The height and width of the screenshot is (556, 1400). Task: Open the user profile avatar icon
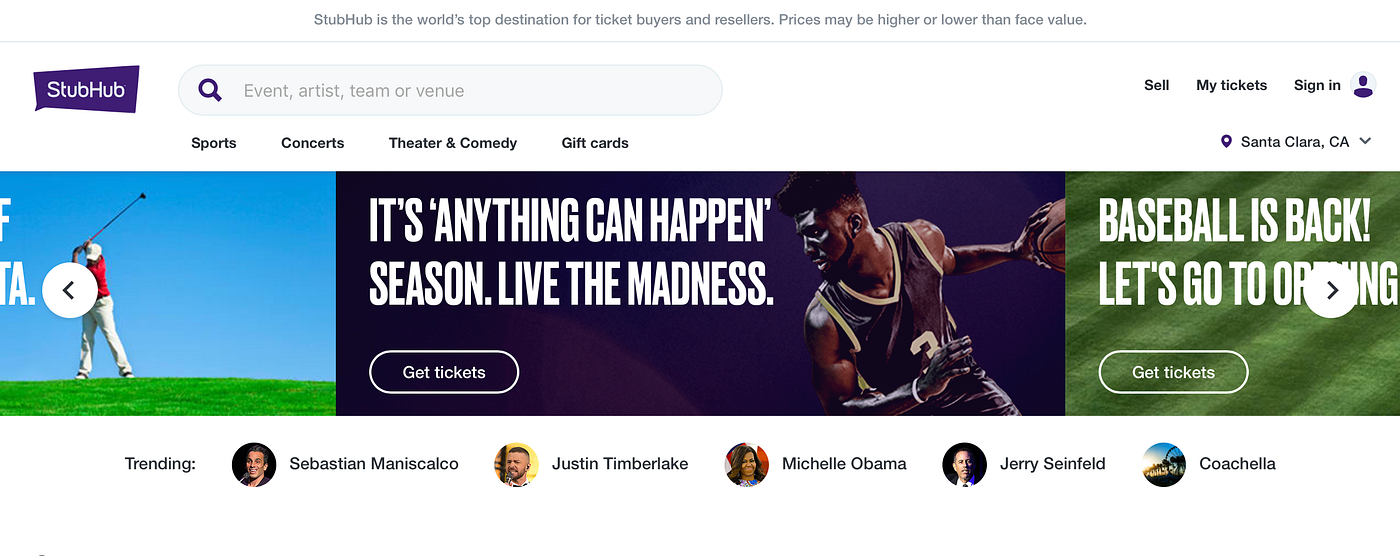(x=1363, y=85)
